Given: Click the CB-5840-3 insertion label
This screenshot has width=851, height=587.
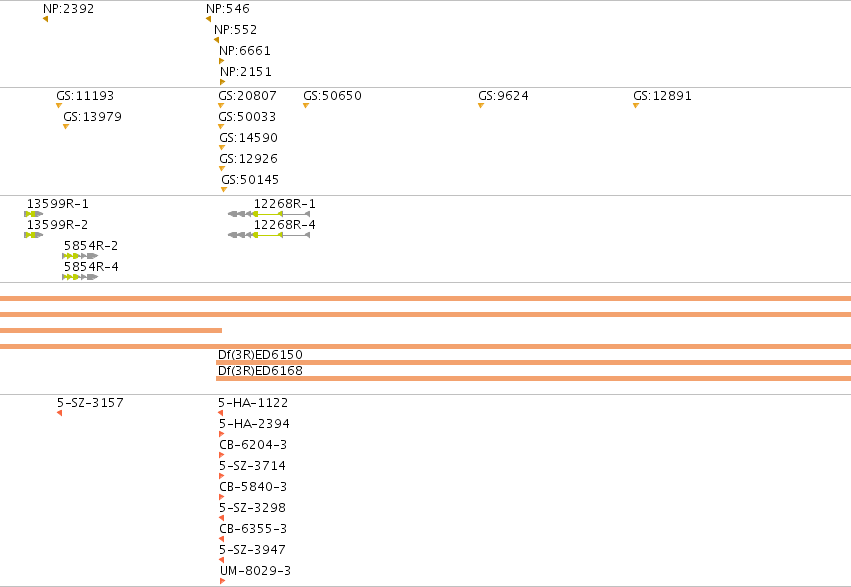Looking at the screenshot, I should (253, 487).
